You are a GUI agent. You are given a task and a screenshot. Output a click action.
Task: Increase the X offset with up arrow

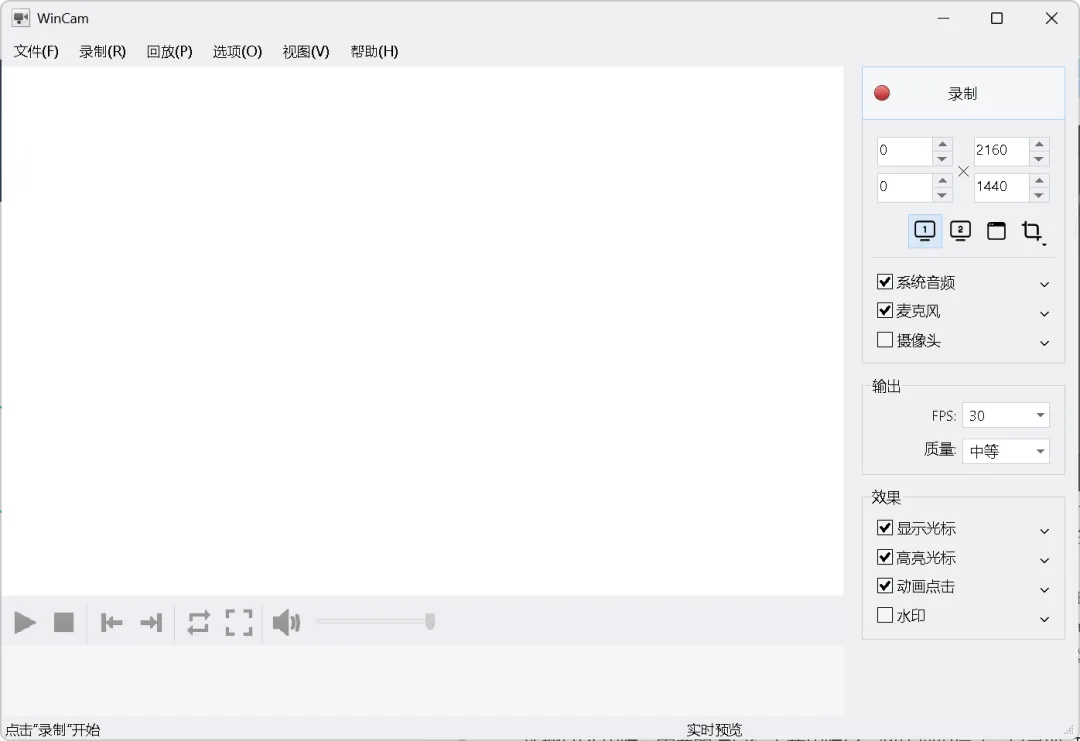[942, 144]
